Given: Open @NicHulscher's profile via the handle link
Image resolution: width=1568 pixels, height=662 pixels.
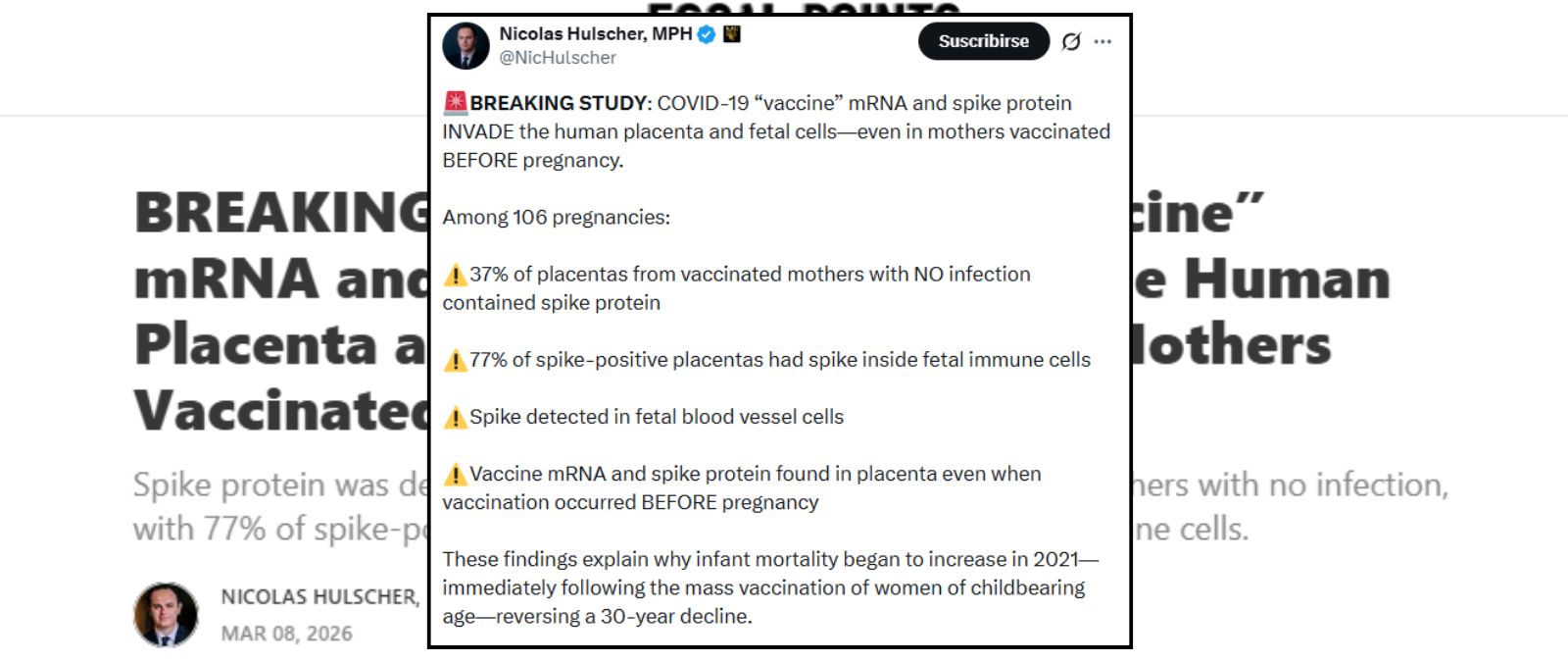Looking at the screenshot, I should tap(559, 57).
